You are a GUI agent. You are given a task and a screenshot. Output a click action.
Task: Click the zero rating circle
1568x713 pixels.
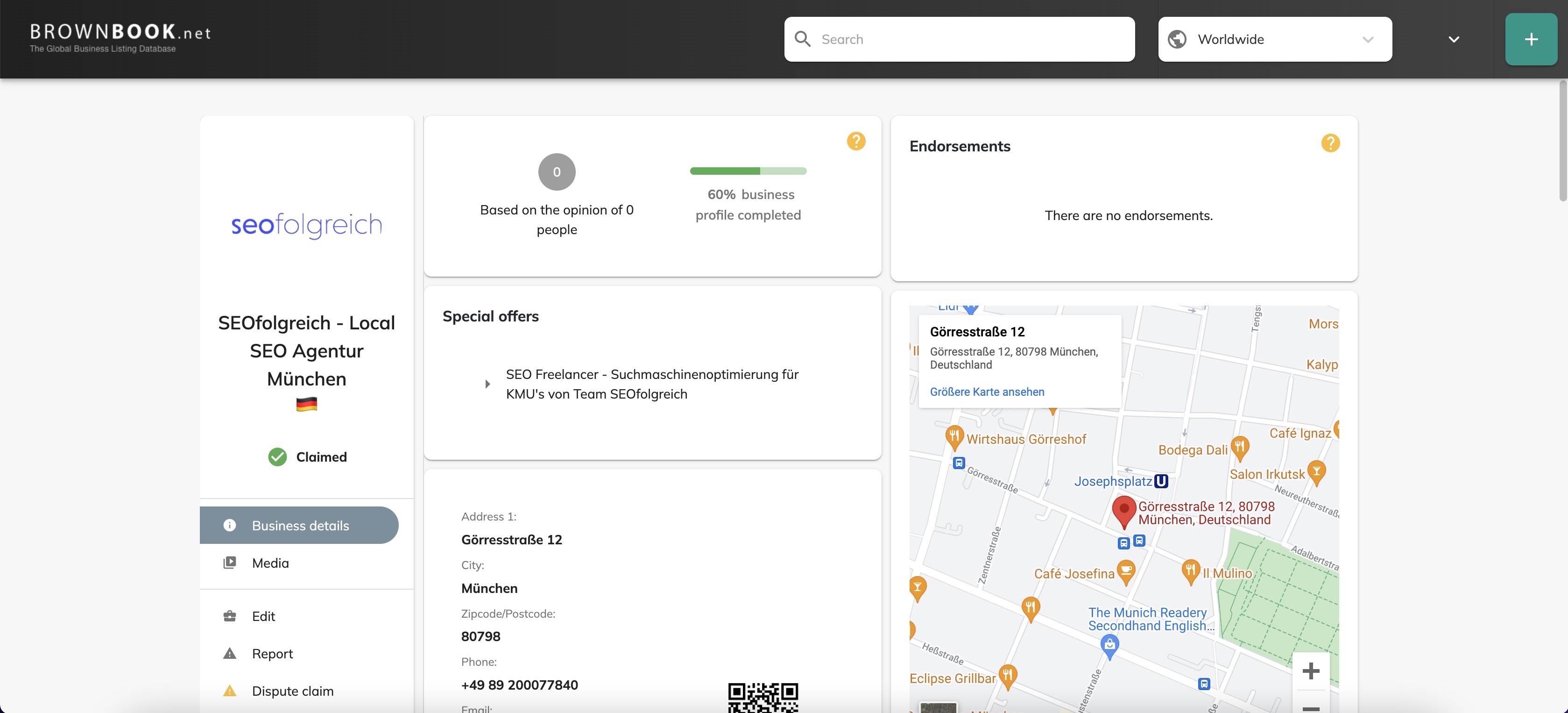(556, 171)
